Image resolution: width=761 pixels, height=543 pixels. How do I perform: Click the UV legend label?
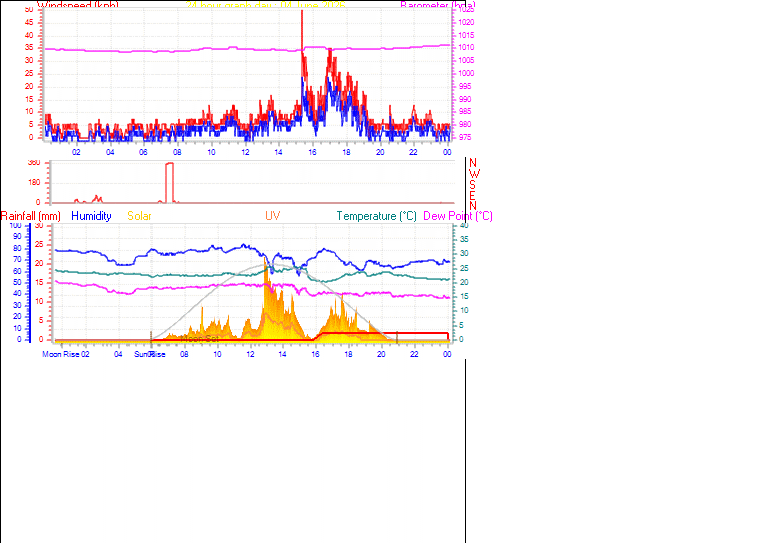click(272, 216)
